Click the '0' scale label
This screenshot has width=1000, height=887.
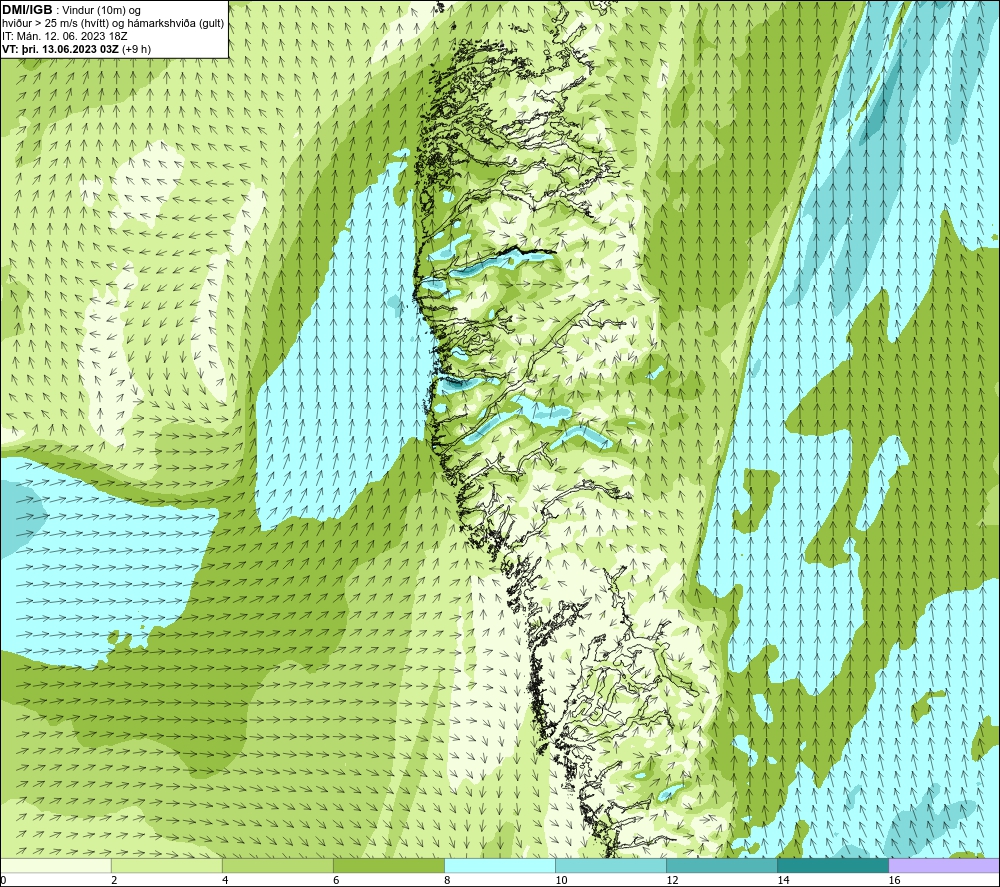tap(4, 881)
